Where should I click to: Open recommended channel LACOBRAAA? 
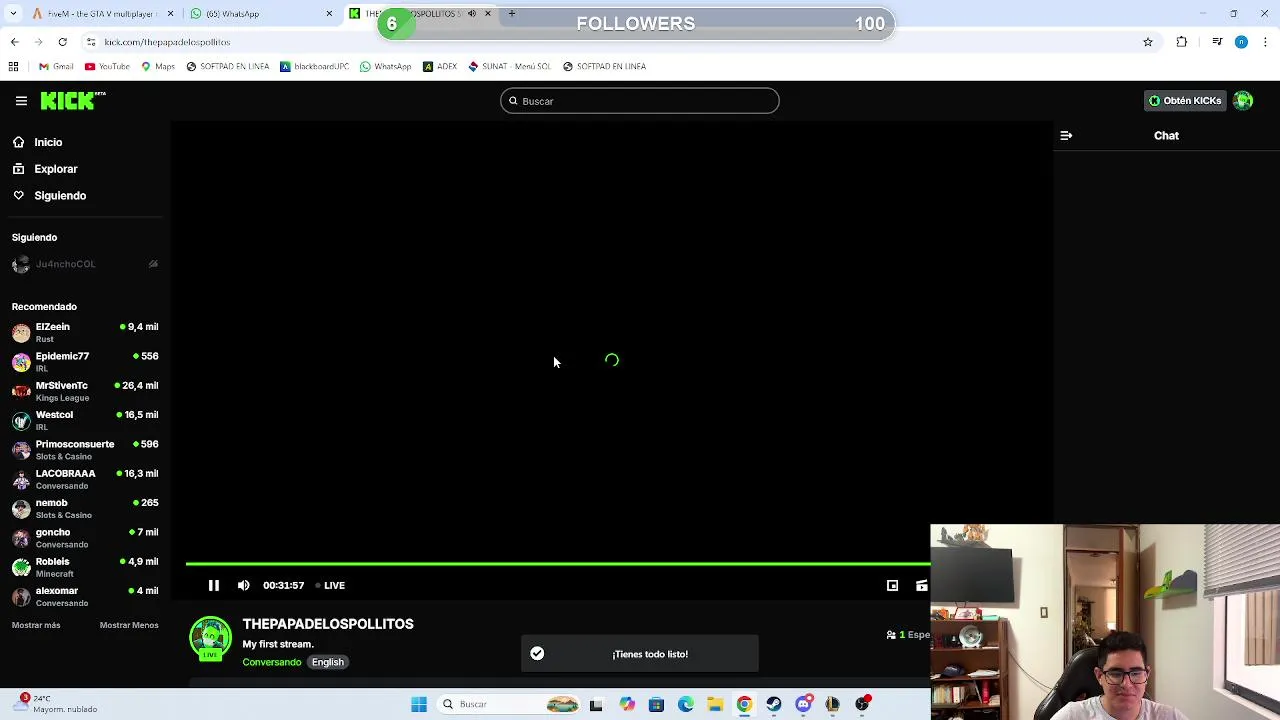coord(85,479)
